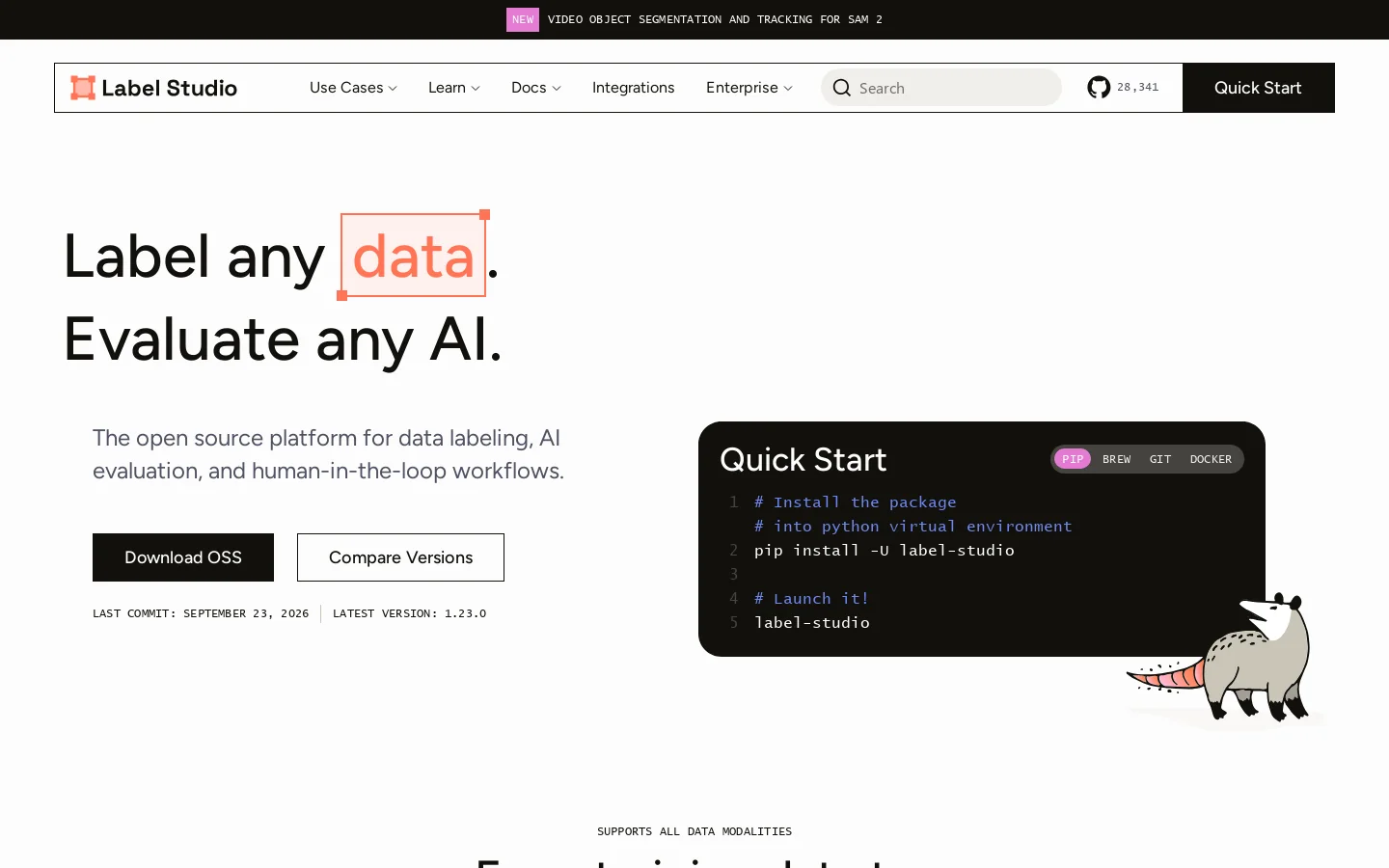Open the GitHub repository icon

1099,88
